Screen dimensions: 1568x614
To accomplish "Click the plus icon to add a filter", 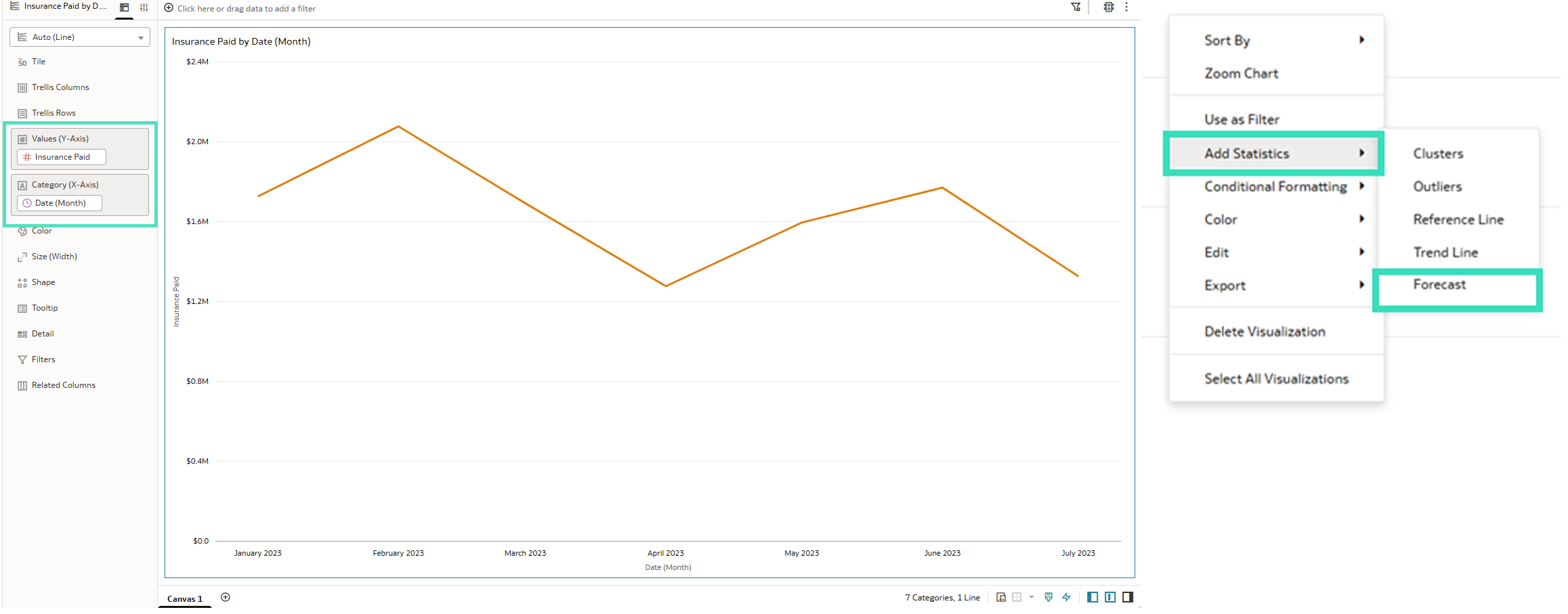I will coord(169,8).
